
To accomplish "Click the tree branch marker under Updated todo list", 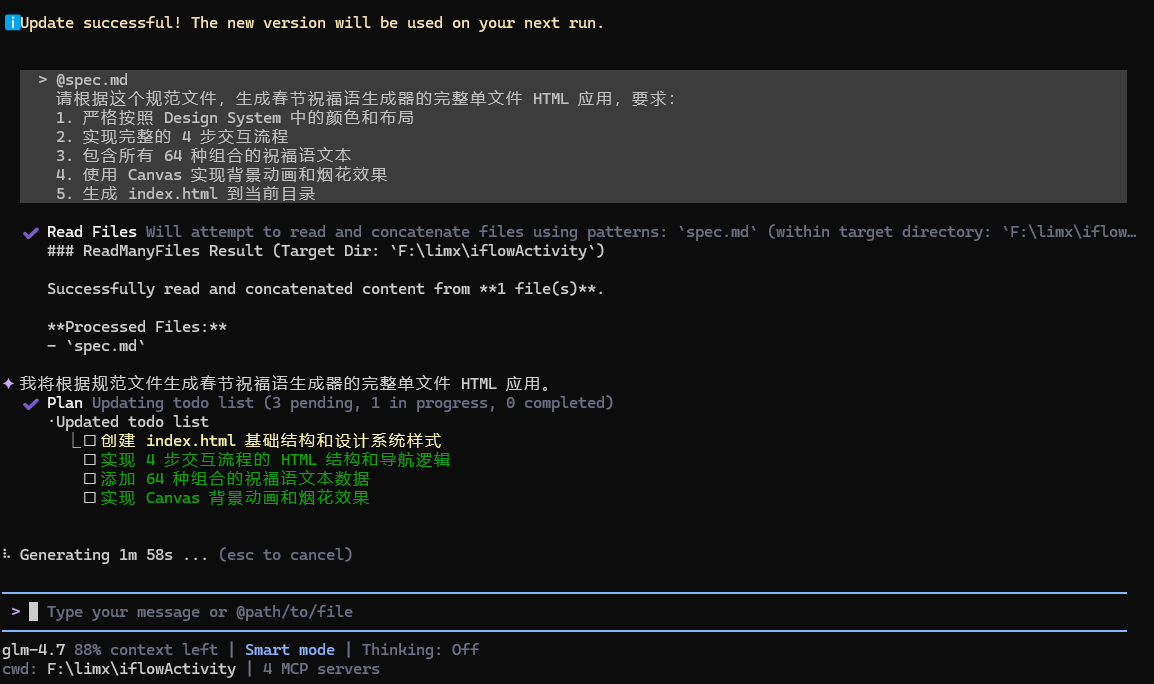I will (x=76, y=441).
